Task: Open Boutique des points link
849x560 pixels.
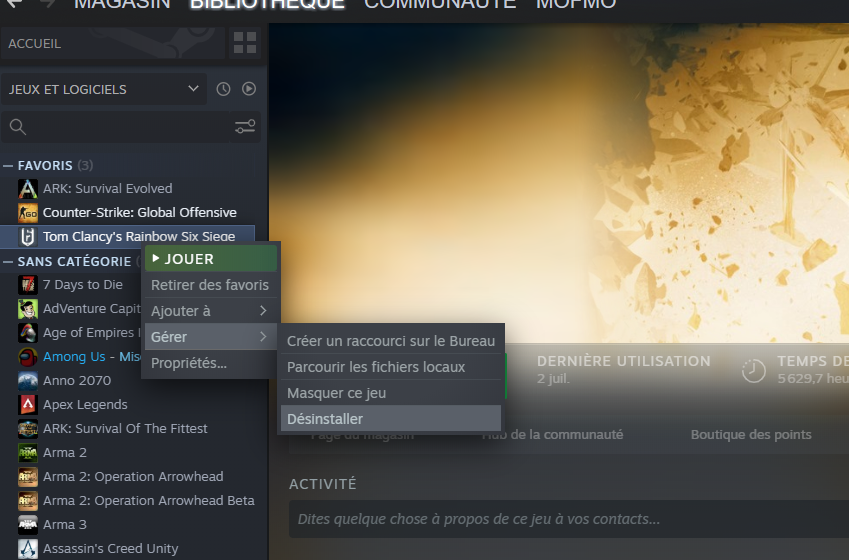Action: tap(751, 434)
